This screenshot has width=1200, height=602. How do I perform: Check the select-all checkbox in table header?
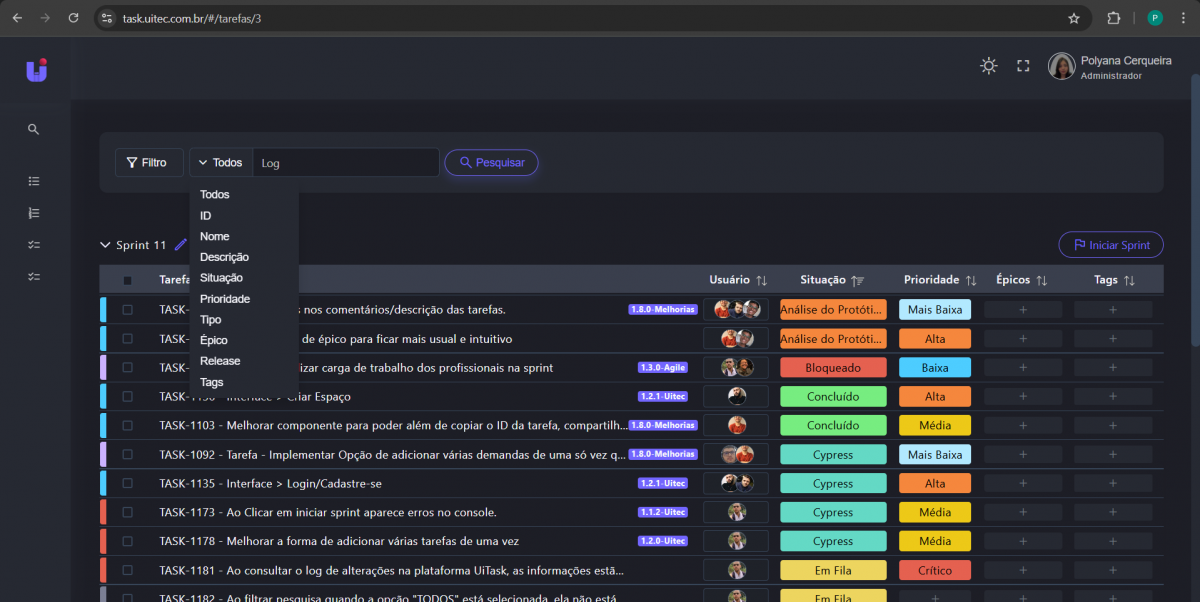point(127,281)
